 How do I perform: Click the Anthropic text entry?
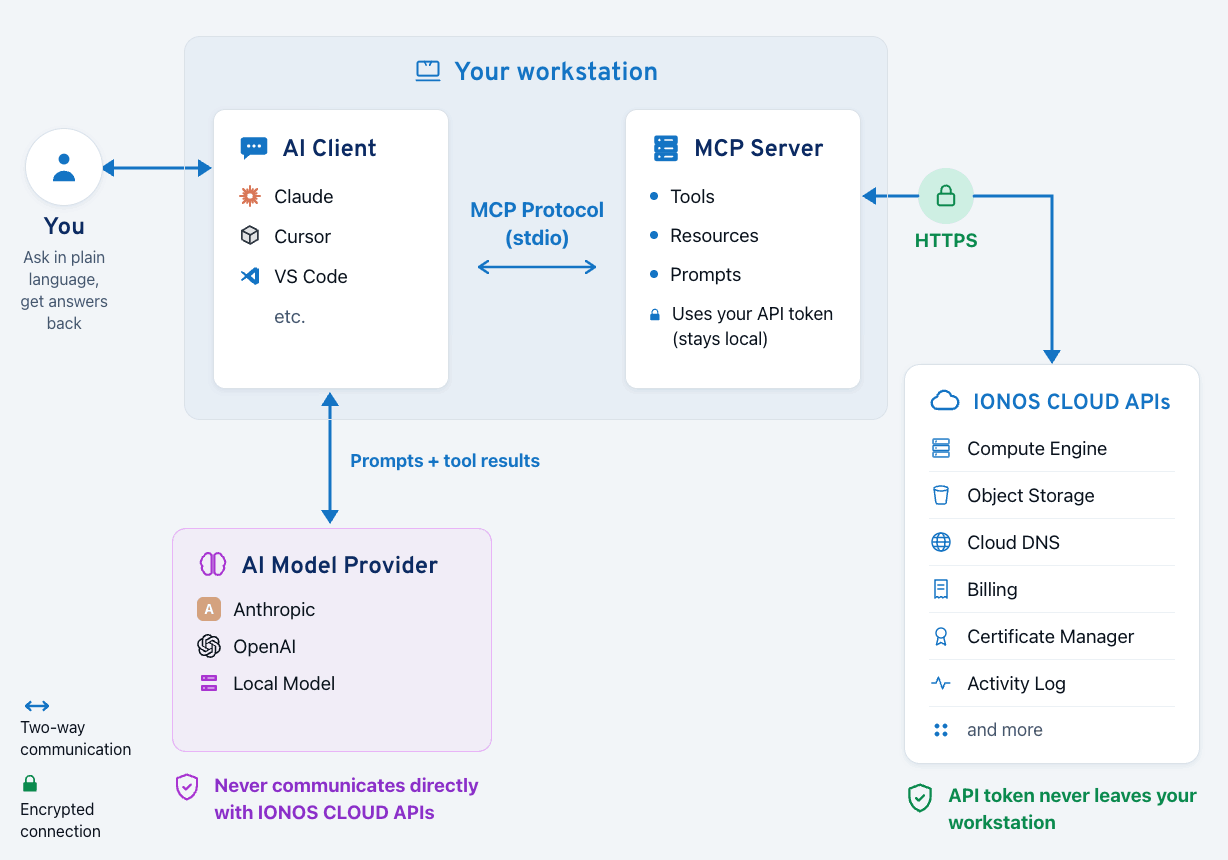(x=274, y=610)
